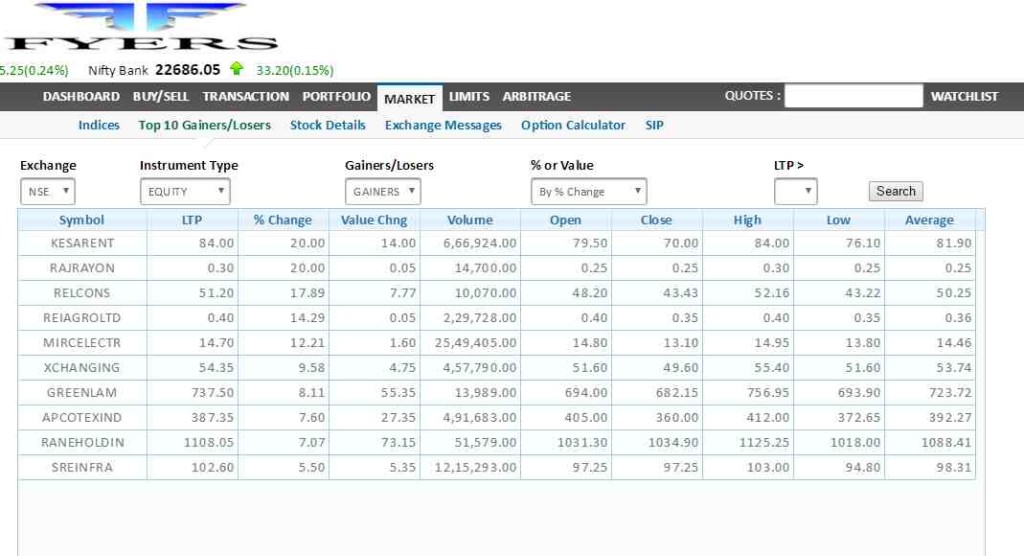Click the green Nifty Bank up arrow
The image size is (1024, 556).
click(x=236, y=69)
